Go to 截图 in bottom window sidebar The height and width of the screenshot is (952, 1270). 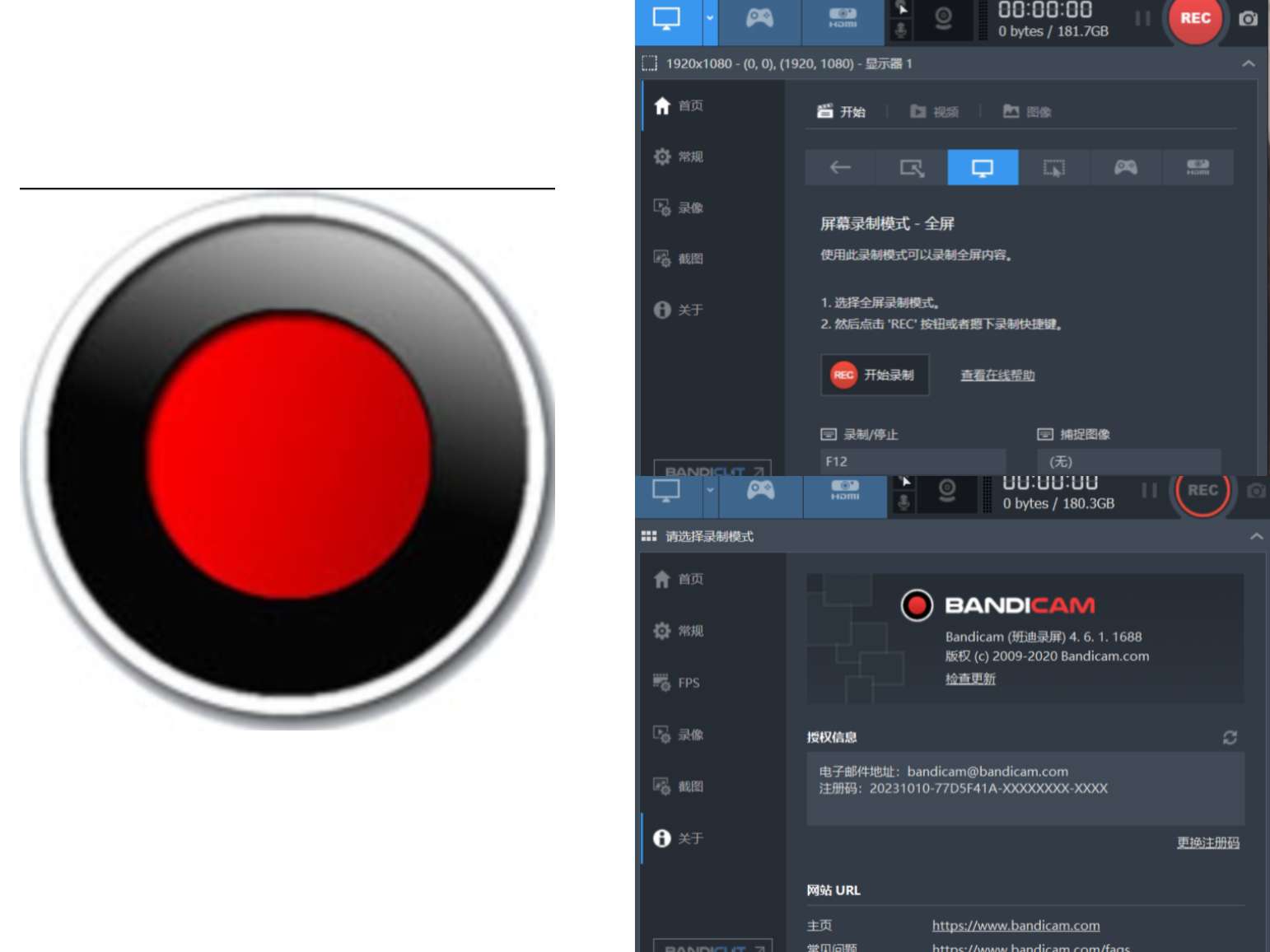tap(679, 786)
